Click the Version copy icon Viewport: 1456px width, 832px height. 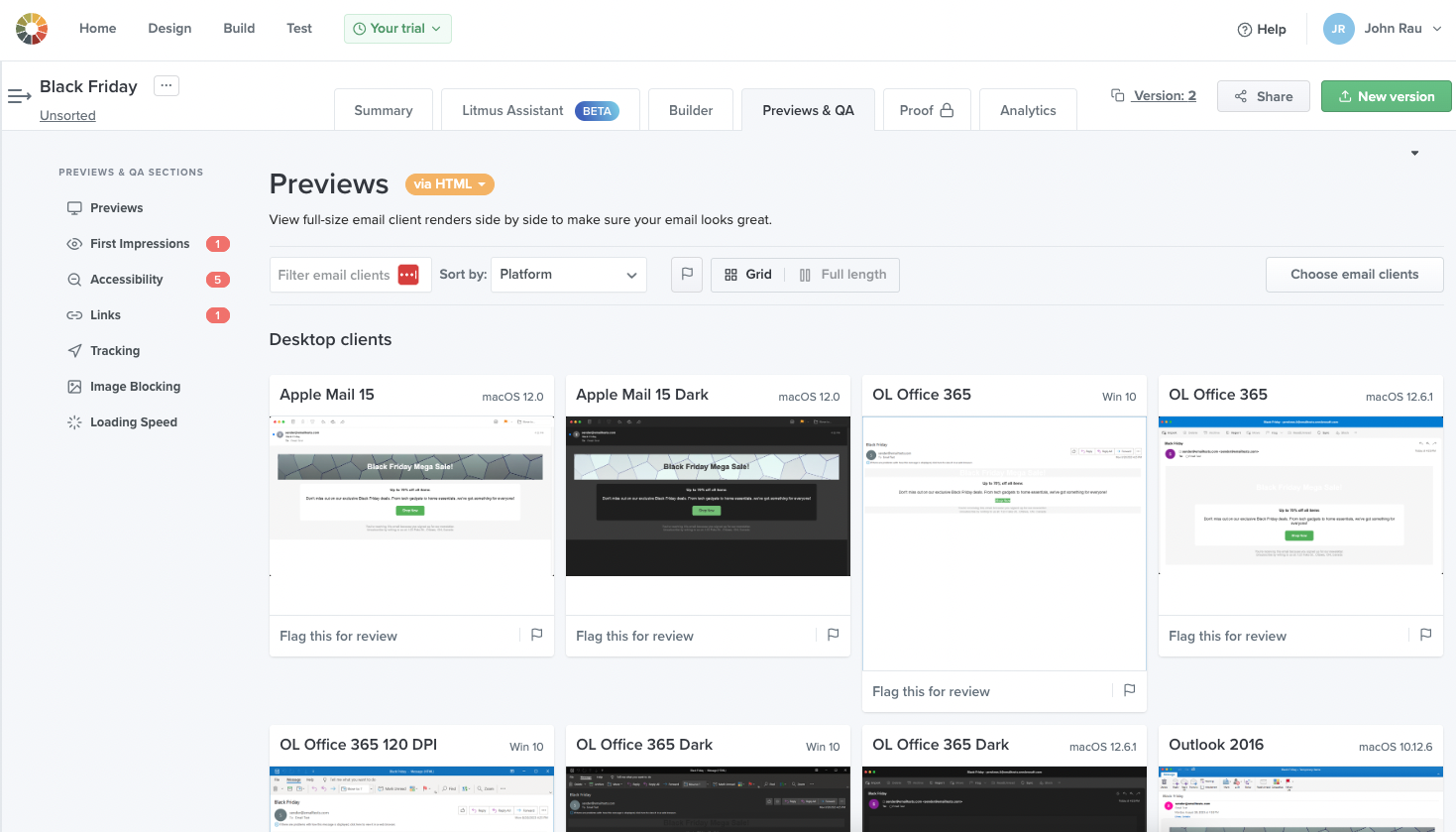pyautogui.click(x=1118, y=95)
